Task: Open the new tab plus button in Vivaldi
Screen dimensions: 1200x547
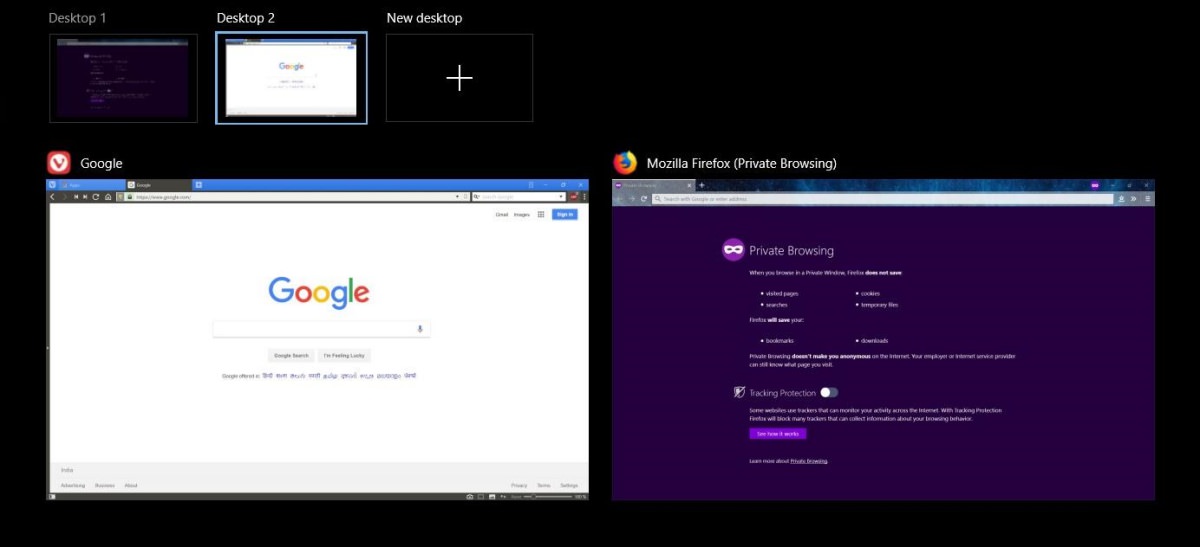Action: pyautogui.click(x=198, y=185)
